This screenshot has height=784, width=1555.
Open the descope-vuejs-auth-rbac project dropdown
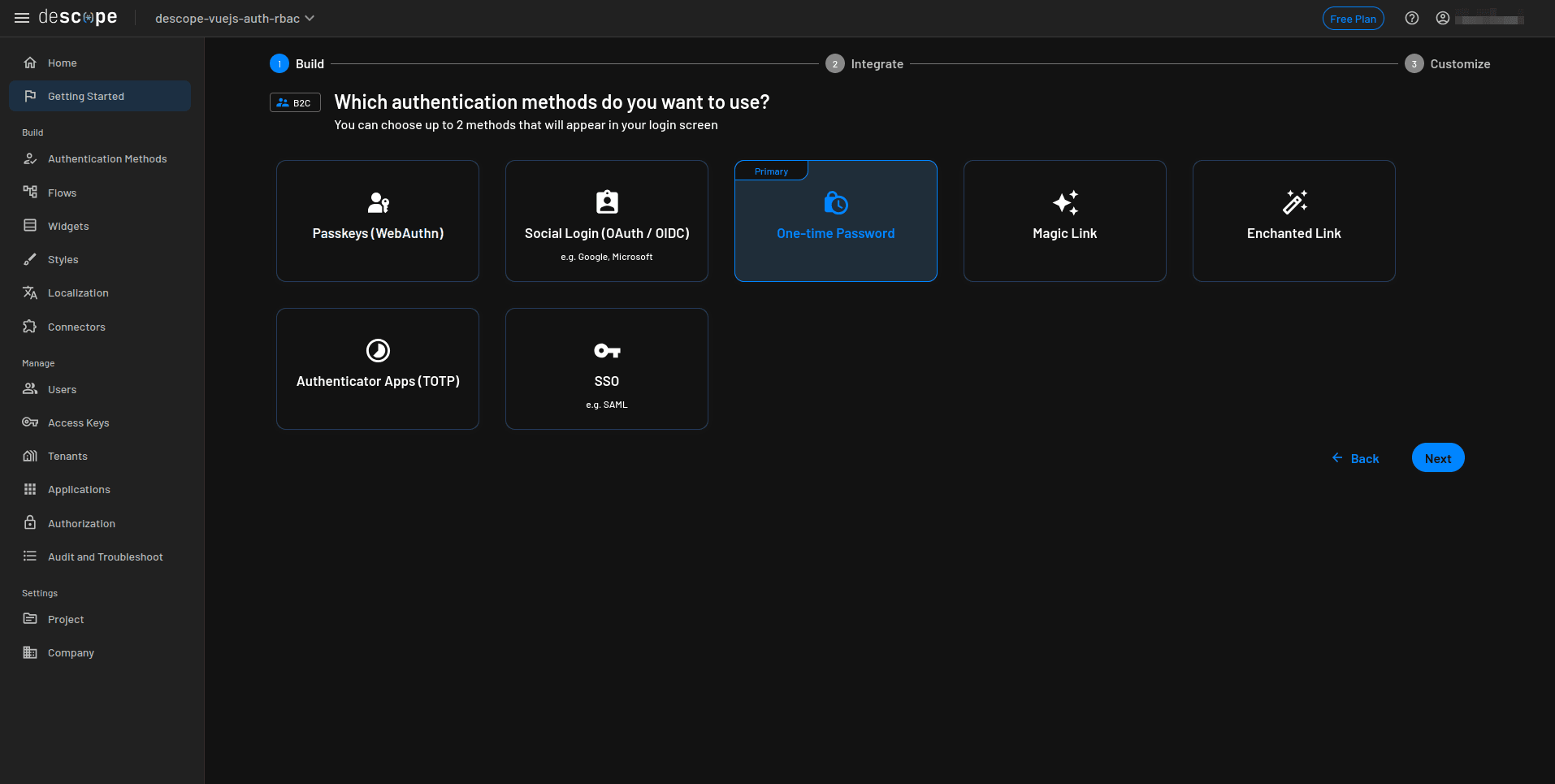pyautogui.click(x=233, y=18)
